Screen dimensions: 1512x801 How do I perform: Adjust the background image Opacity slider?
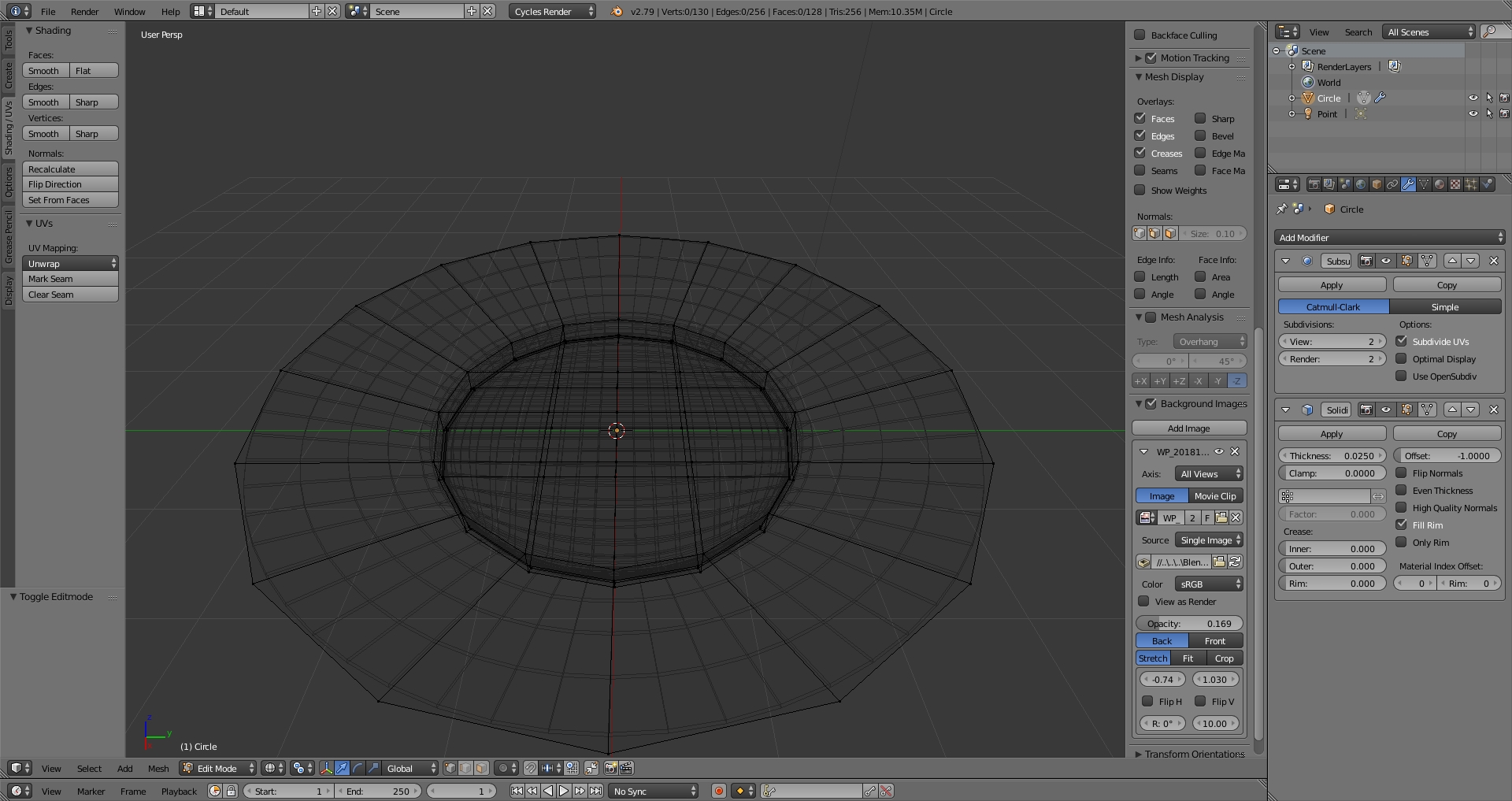point(1189,624)
